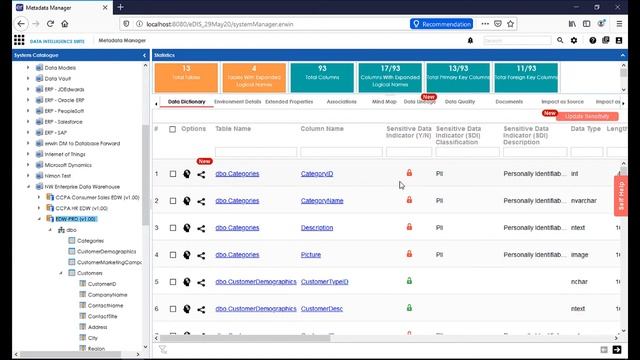Click the share icon for CustomerTypeID row
The height and width of the screenshot is (360, 640).
[x=201, y=282]
